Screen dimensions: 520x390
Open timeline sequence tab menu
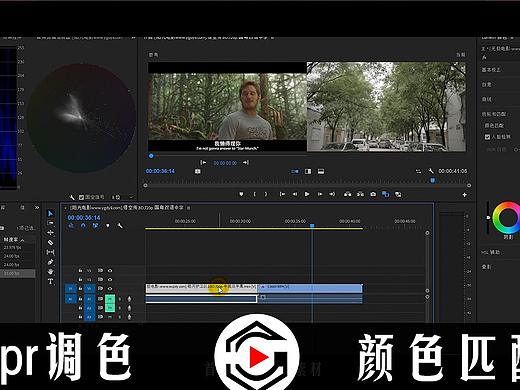coord(188,208)
